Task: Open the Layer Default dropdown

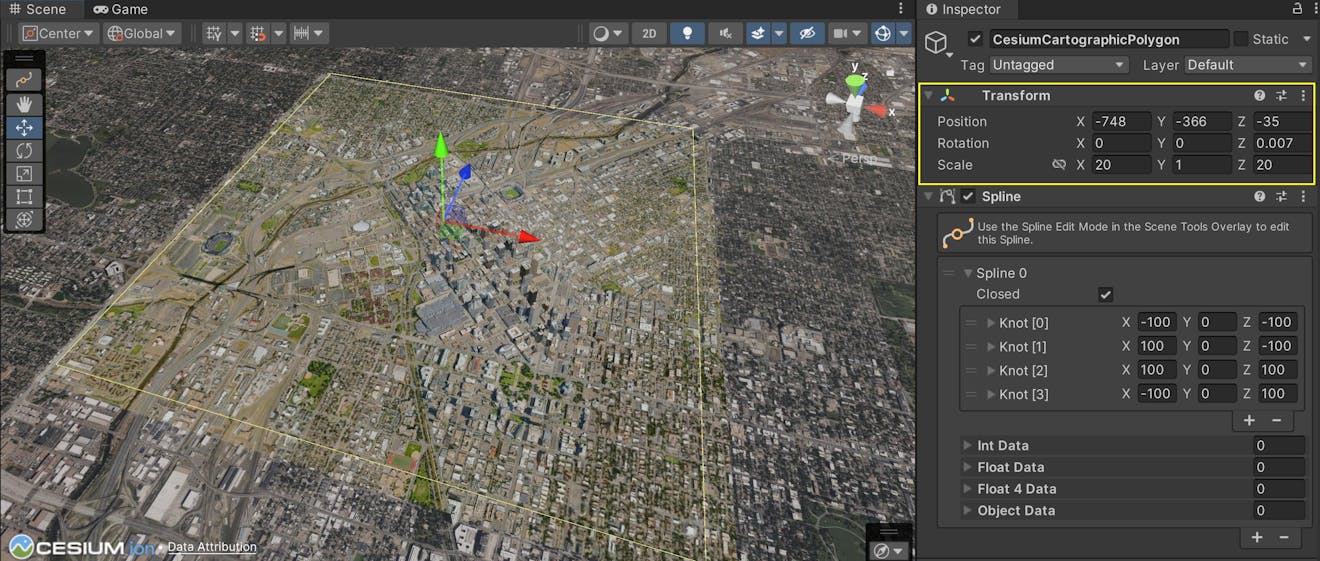Action: pos(1247,65)
